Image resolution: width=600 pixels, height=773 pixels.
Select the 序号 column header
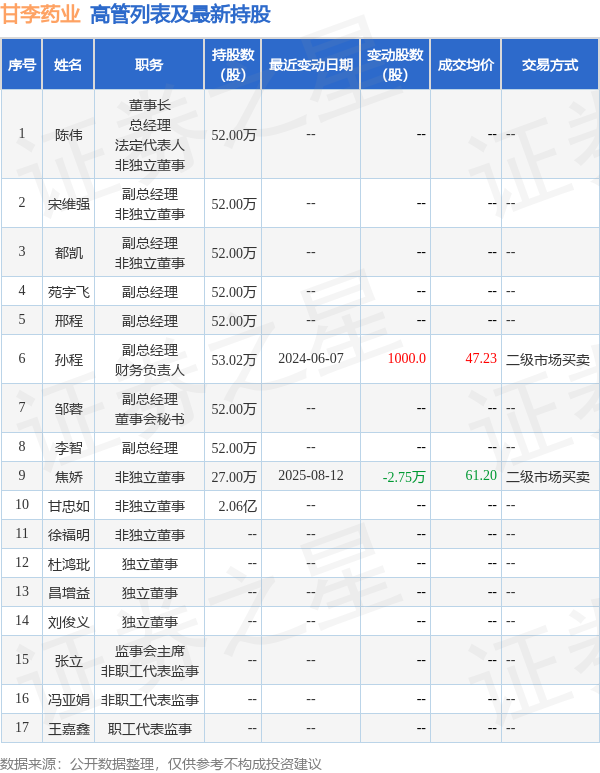pos(22,65)
